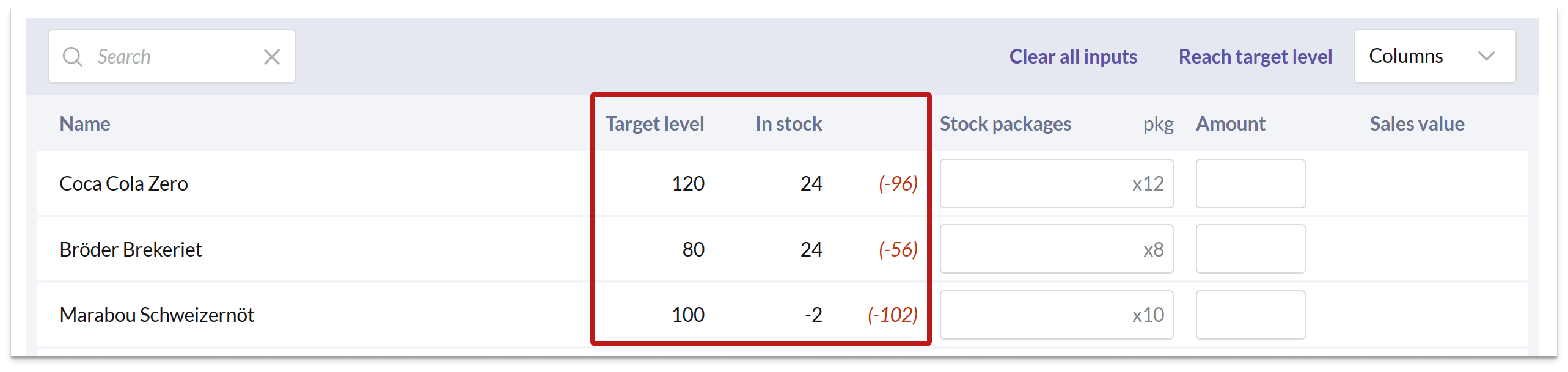
Task: Select the Coca Cola Zero row name
Action: pos(123,184)
